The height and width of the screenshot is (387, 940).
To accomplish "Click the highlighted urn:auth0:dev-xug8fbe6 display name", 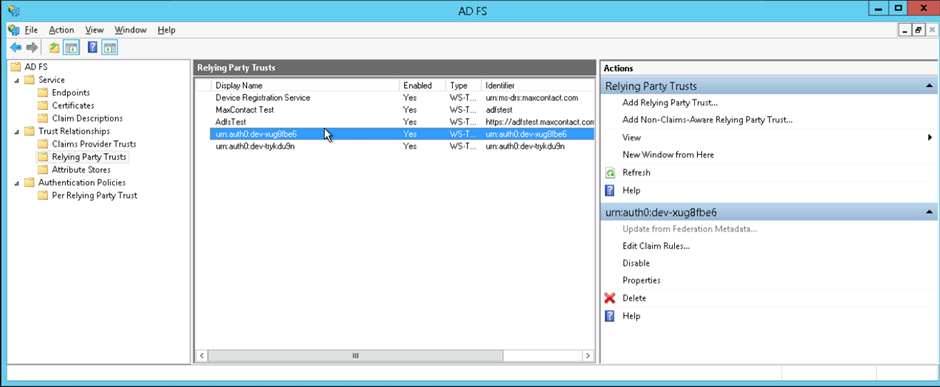I will [x=256, y=134].
